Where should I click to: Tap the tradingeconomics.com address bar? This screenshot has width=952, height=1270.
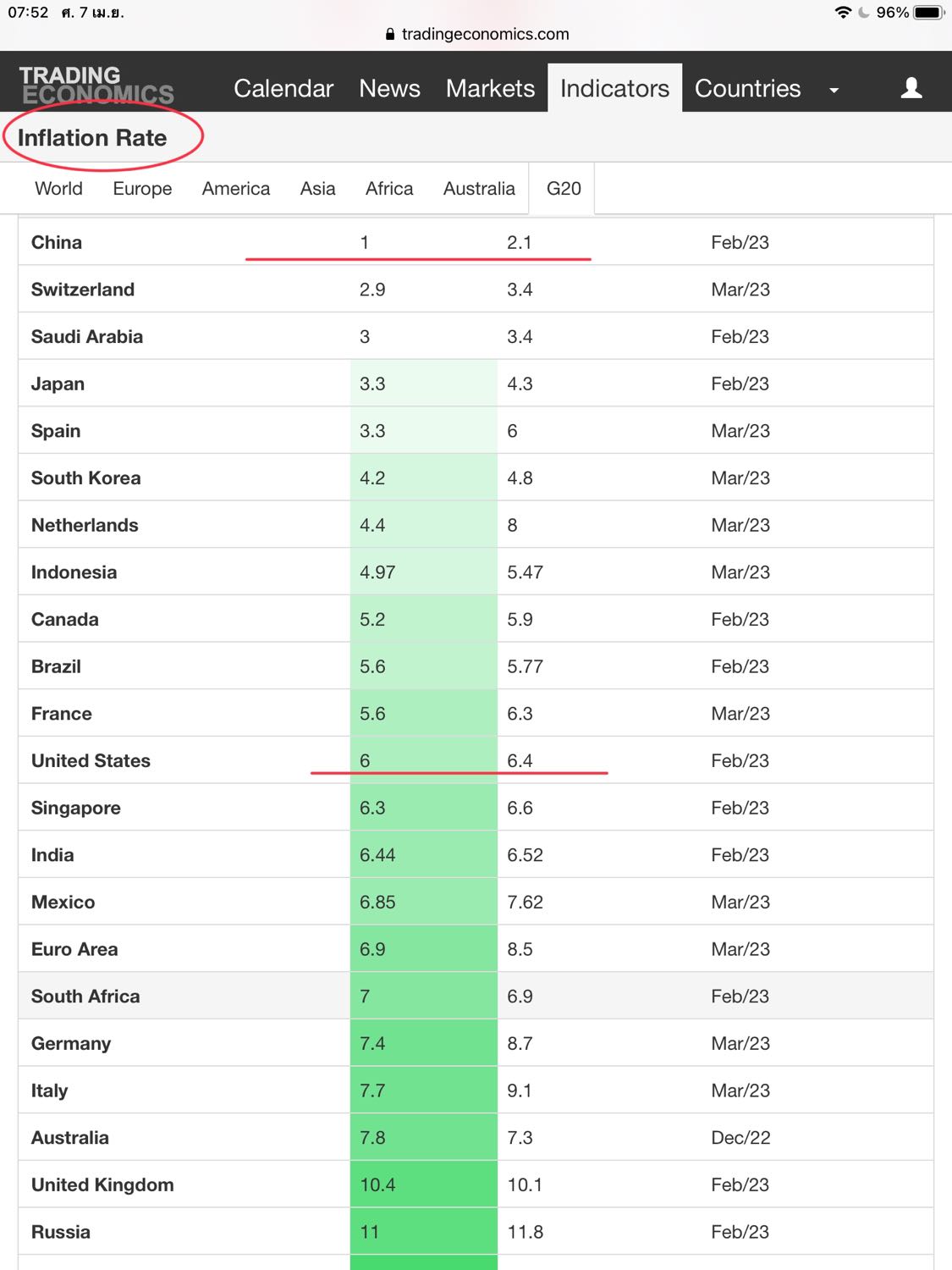pos(485,34)
